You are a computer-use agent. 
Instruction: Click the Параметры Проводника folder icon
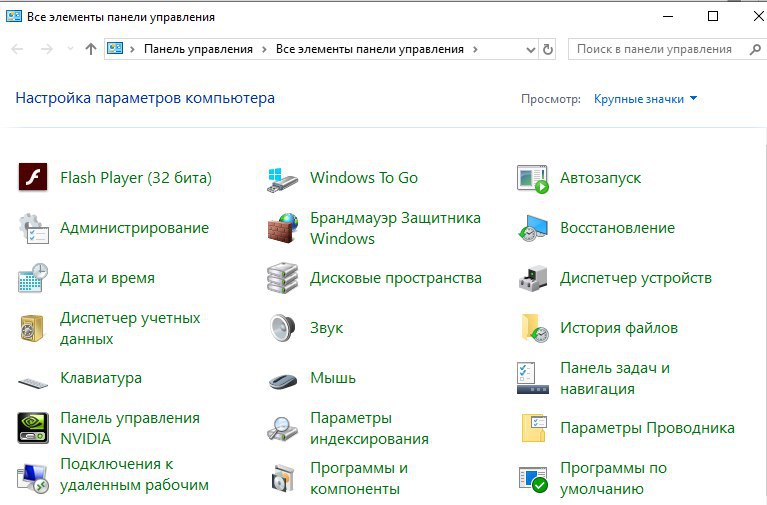click(x=534, y=428)
